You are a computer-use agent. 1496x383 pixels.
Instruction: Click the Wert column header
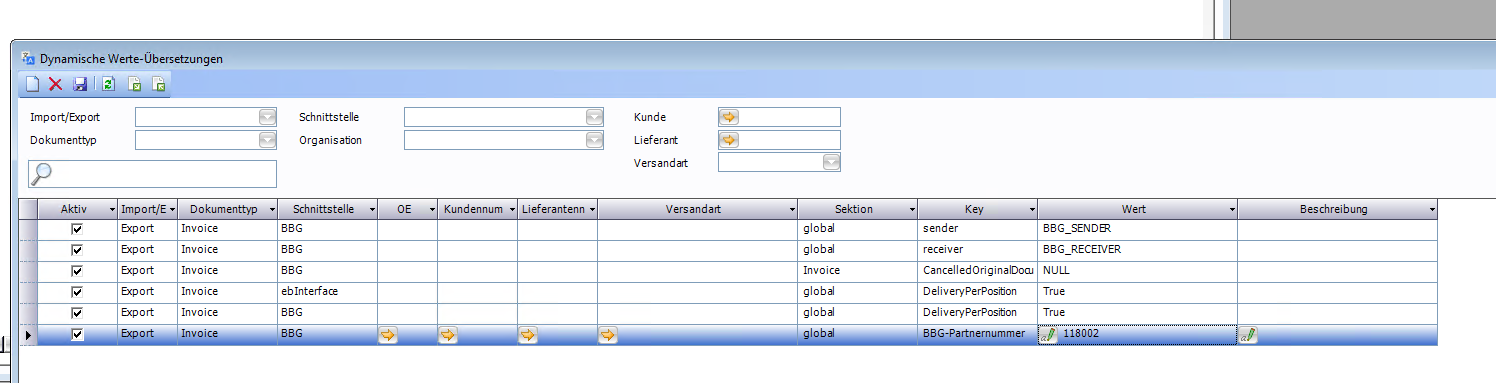click(1133, 210)
